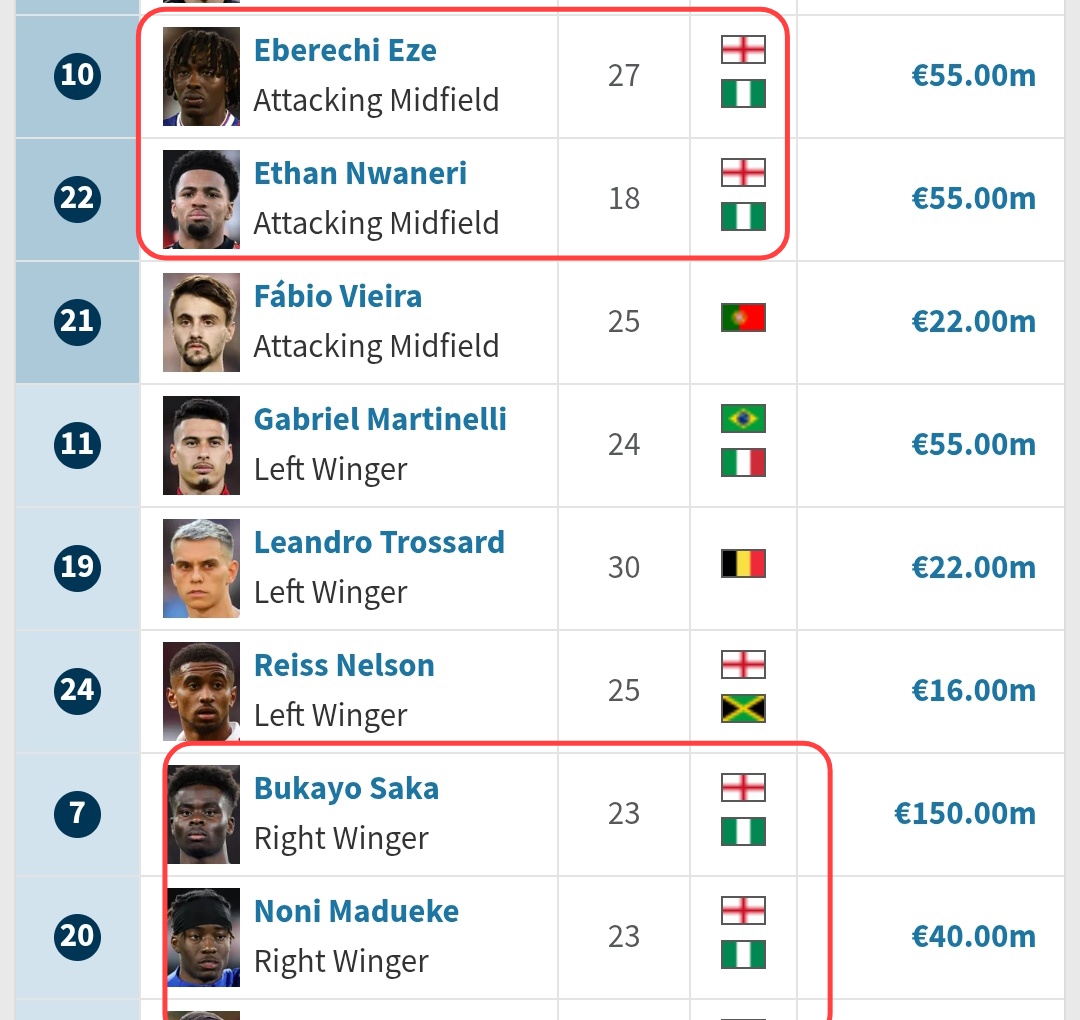Click shirt number 10 badge
The image size is (1080, 1020).
point(77,75)
